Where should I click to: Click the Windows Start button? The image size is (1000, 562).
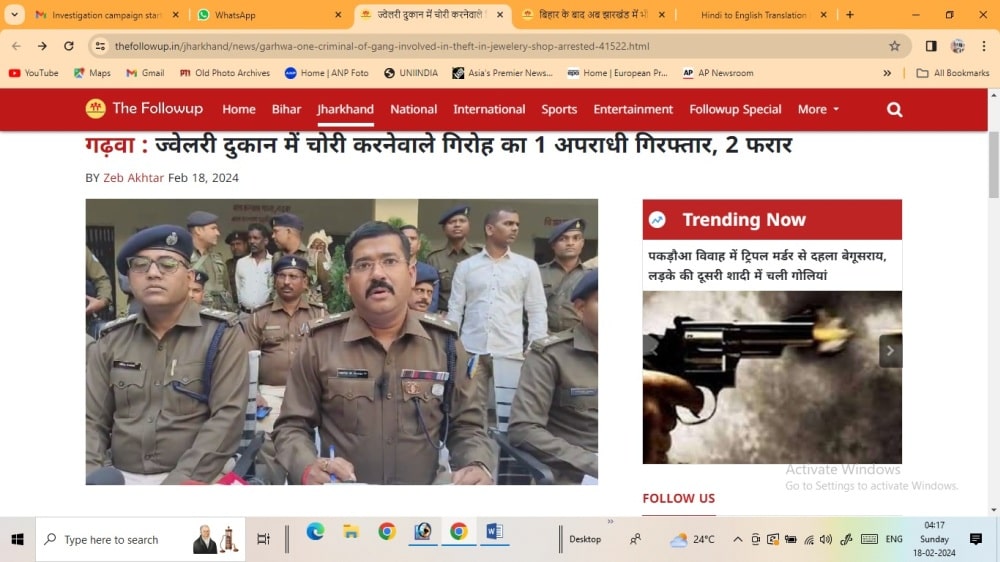pyautogui.click(x=17, y=539)
